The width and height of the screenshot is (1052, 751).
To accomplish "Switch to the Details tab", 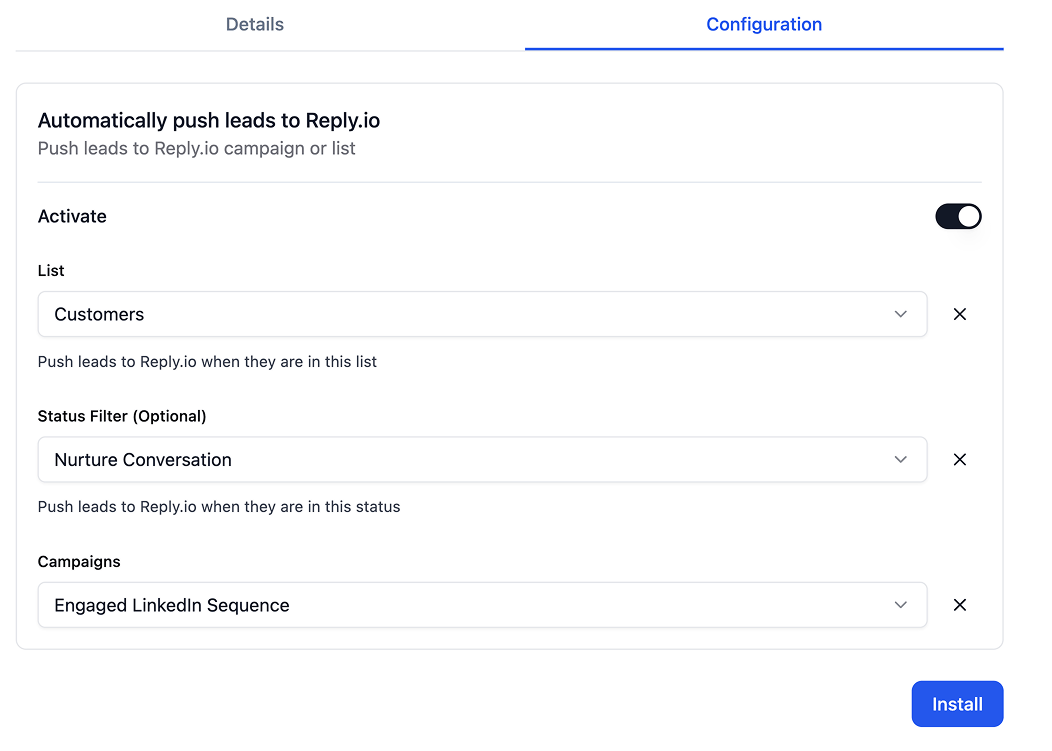I will coord(254,24).
